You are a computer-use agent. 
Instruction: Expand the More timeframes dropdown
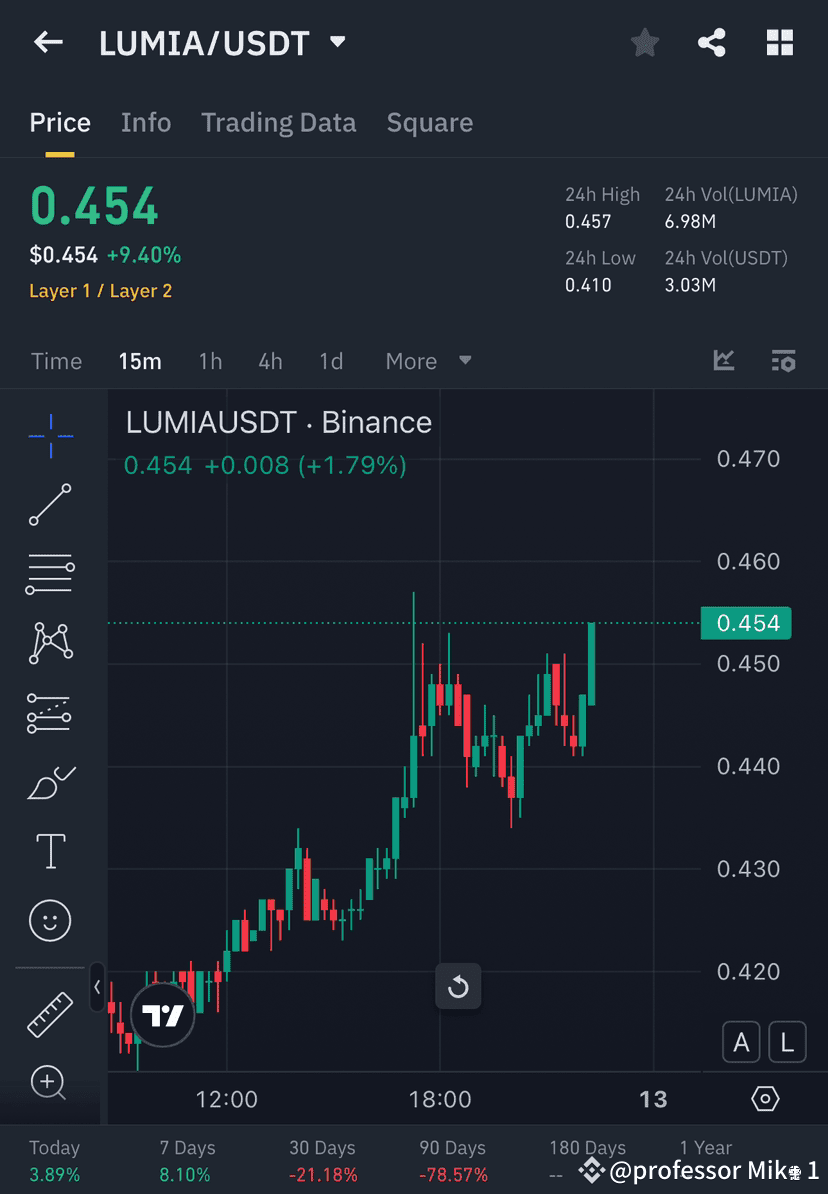point(428,361)
